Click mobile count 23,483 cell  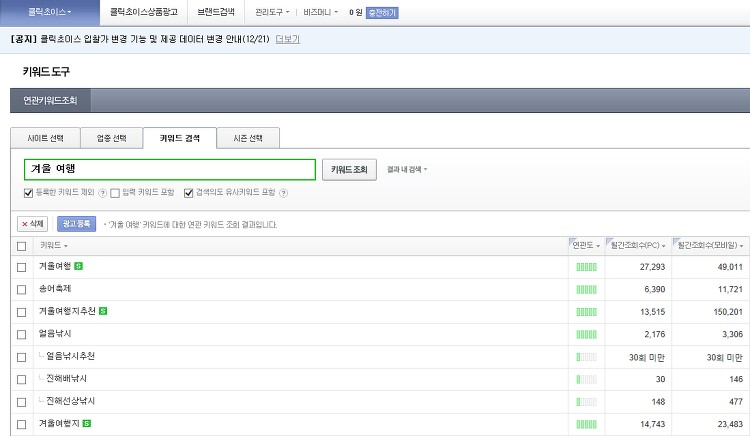point(730,424)
